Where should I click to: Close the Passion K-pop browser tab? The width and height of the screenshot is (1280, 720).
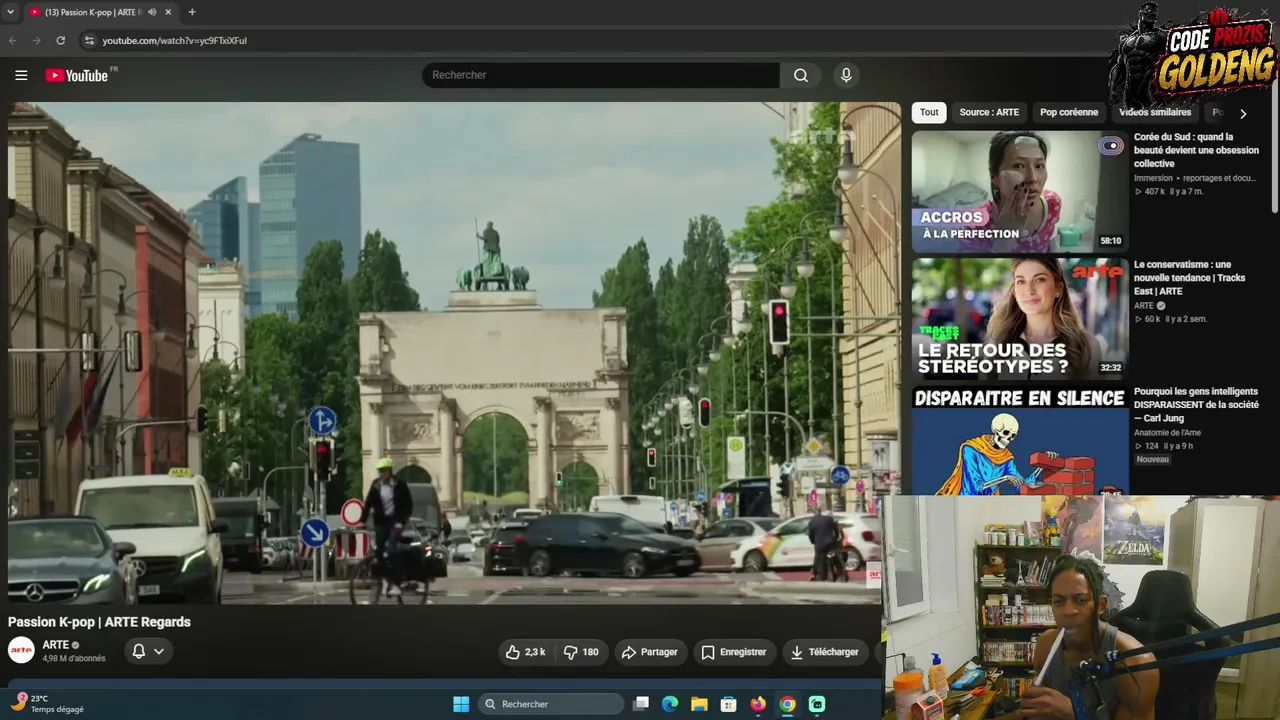click(x=168, y=12)
